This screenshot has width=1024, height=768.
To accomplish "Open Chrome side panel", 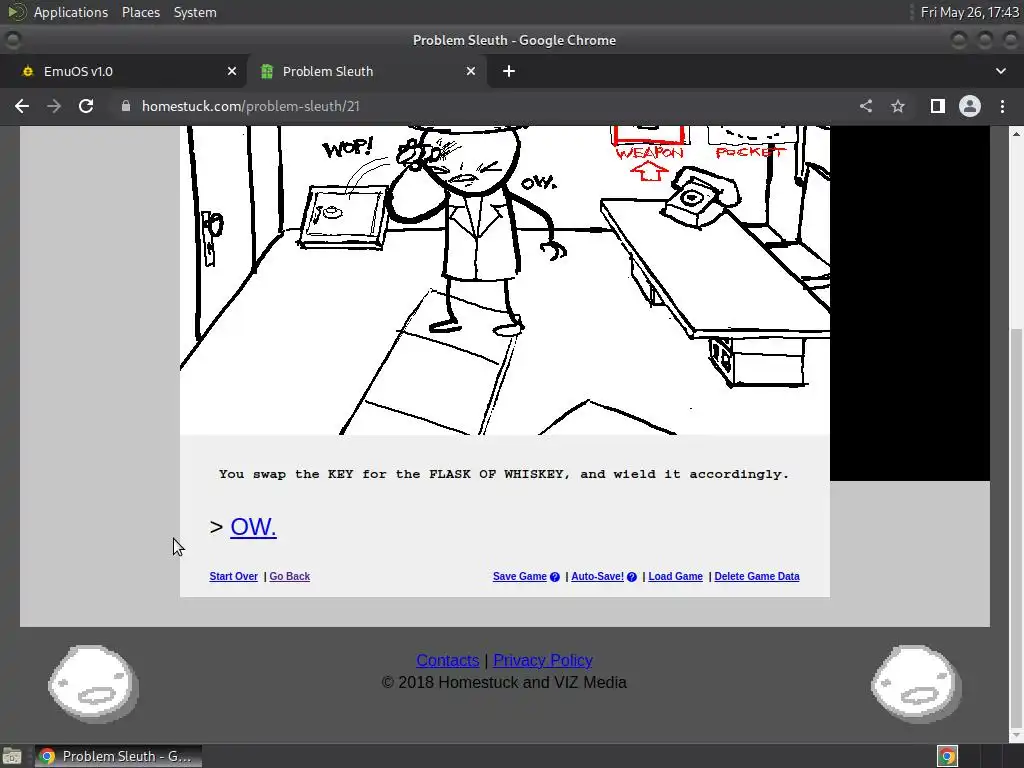I will tap(938, 106).
